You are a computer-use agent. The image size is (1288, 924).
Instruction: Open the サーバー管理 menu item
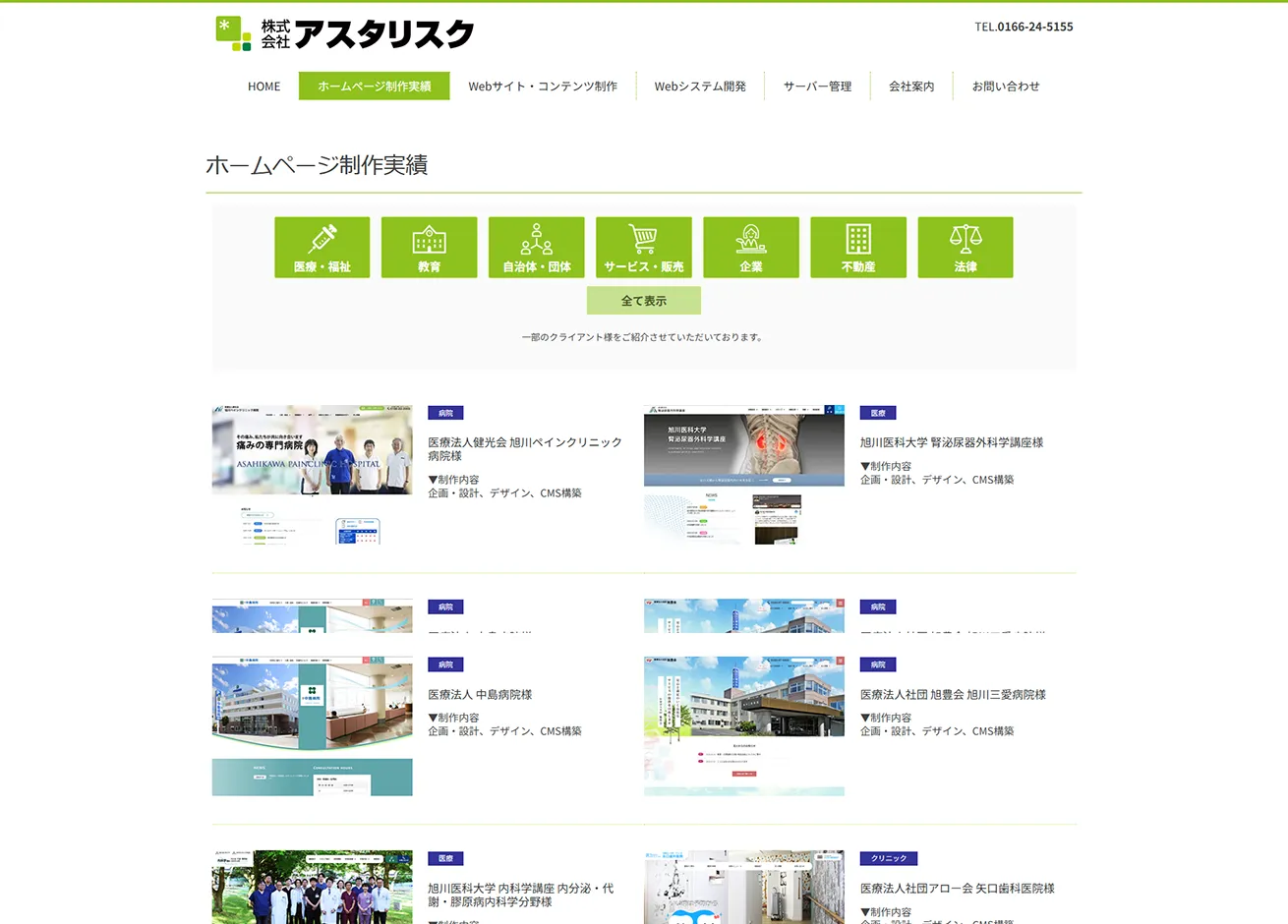(x=817, y=87)
